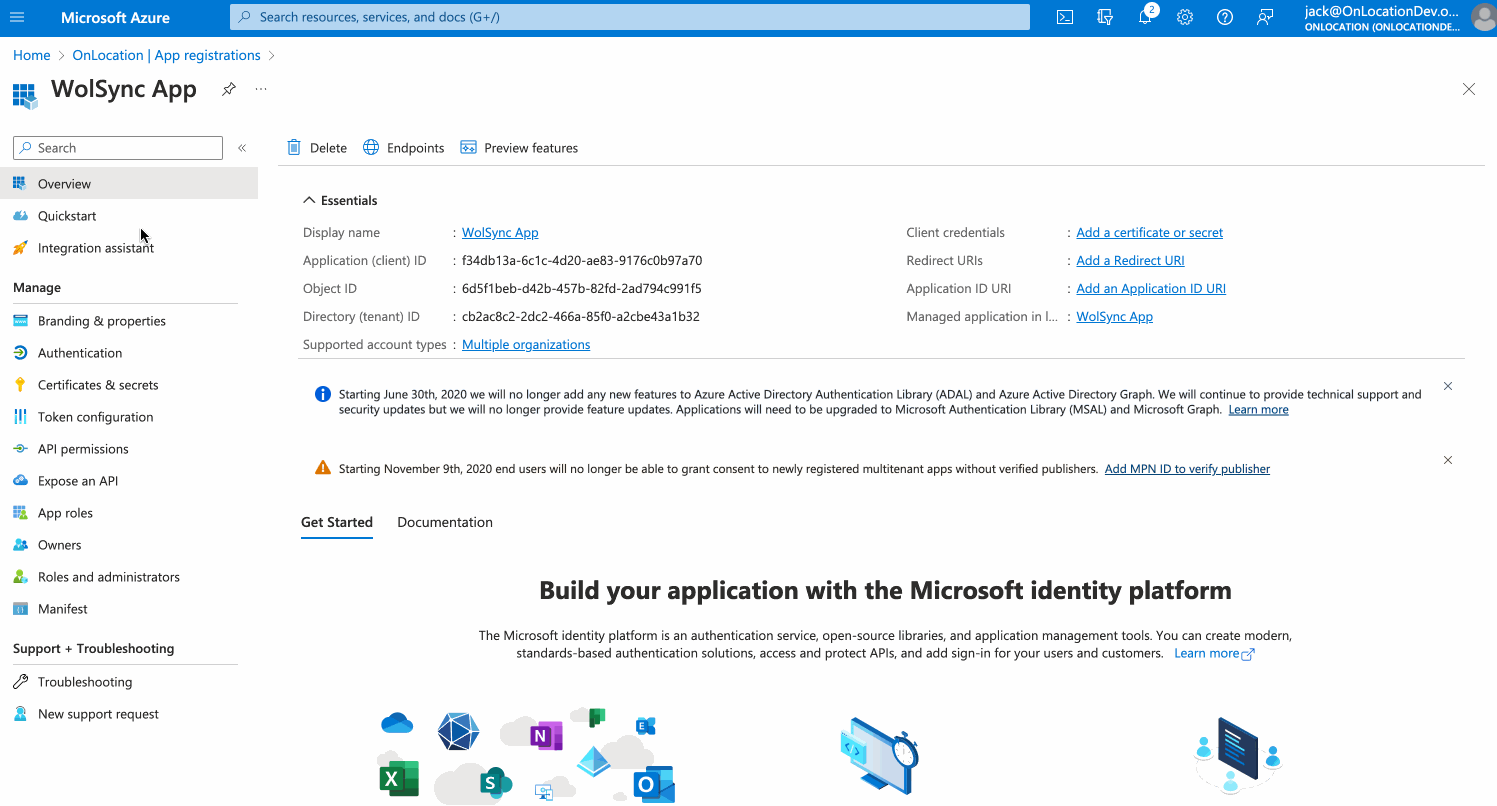Open the Directories and subscriptions filter icon
The height and width of the screenshot is (806, 1497).
click(x=1105, y=17)
